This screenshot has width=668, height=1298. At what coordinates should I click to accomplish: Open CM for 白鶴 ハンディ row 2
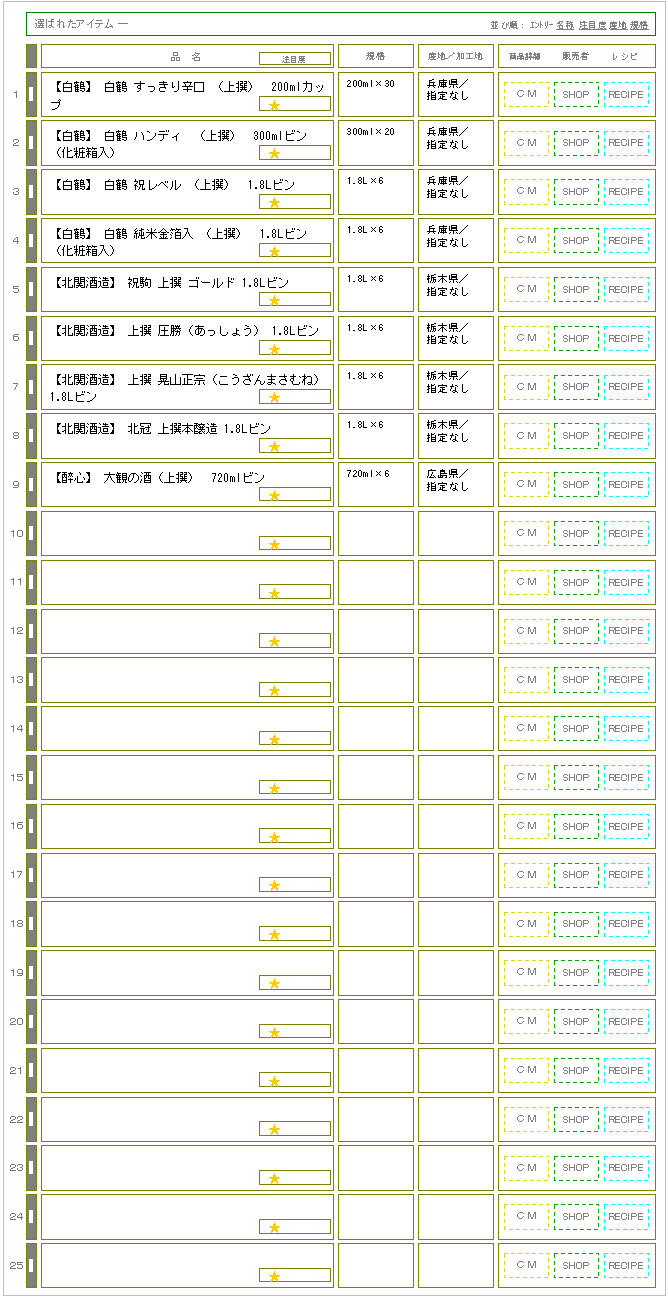pyautogui.click(x=526, y=143)
